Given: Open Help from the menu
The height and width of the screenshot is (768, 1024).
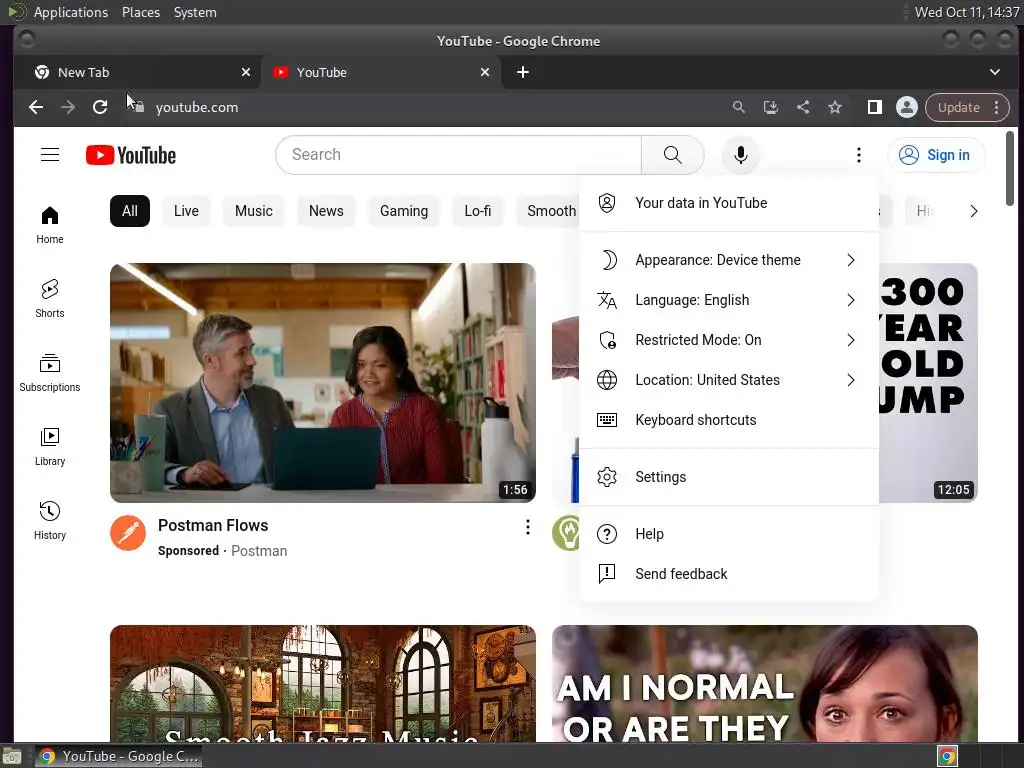Looking at the screenshot, I should (x=729, y=534).
